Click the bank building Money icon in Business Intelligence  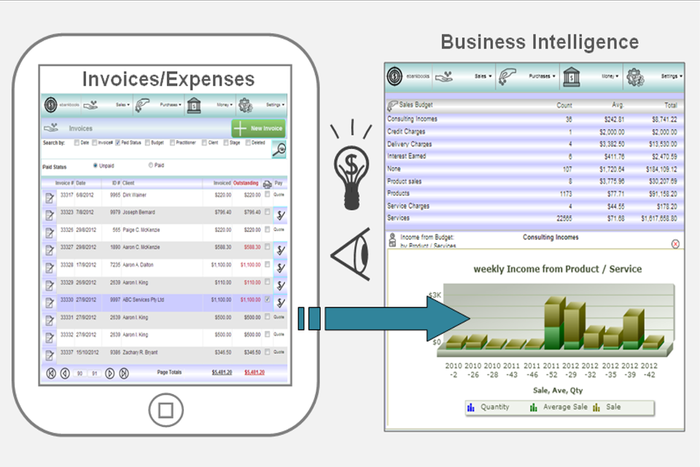pyautogui.click(x=571, y=76)
